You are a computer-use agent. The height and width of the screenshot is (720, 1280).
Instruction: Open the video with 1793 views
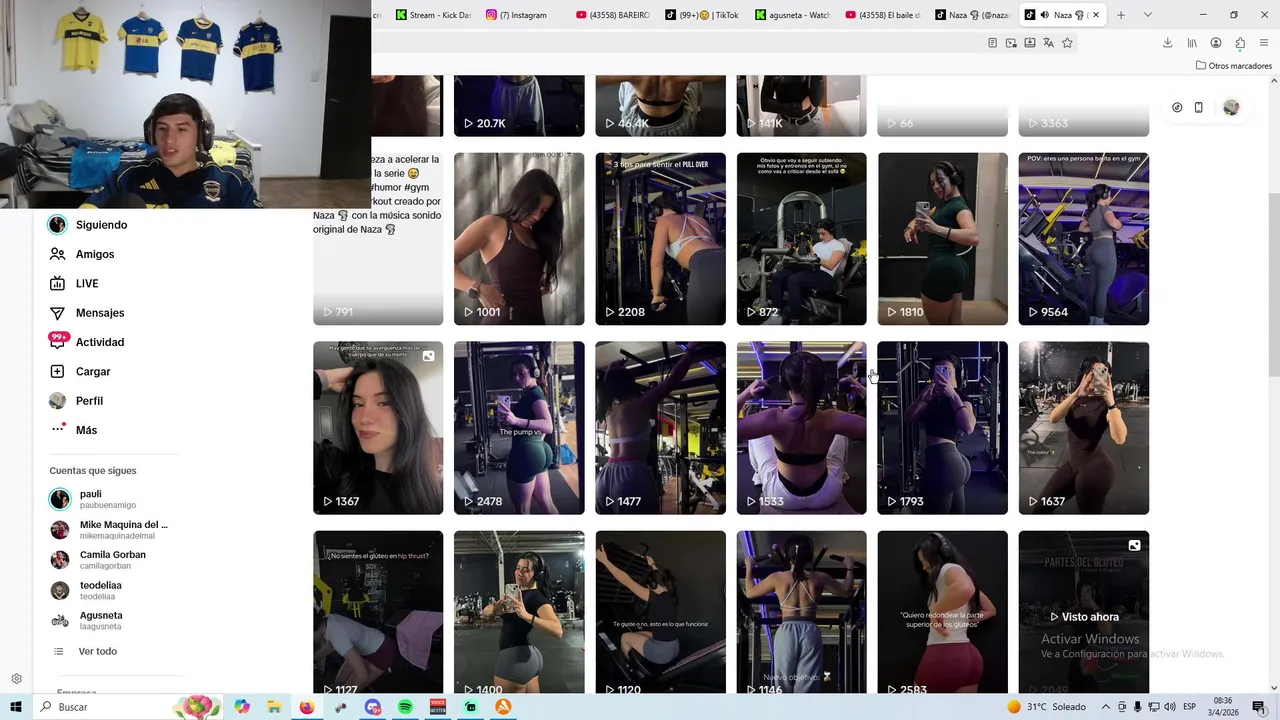[x=942, y=428]
